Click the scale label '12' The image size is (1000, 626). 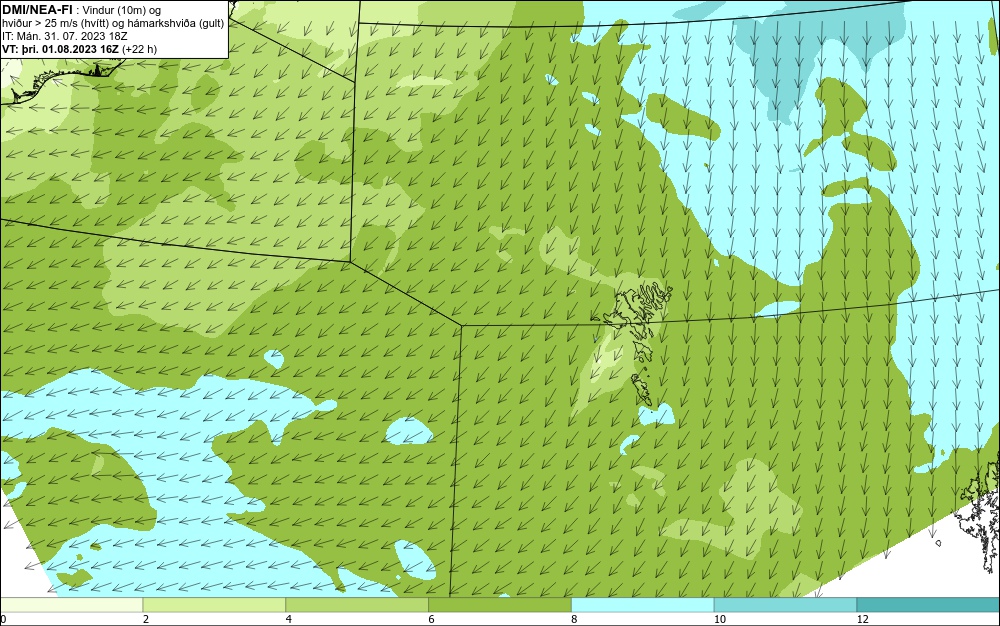[x=863, y=619]
